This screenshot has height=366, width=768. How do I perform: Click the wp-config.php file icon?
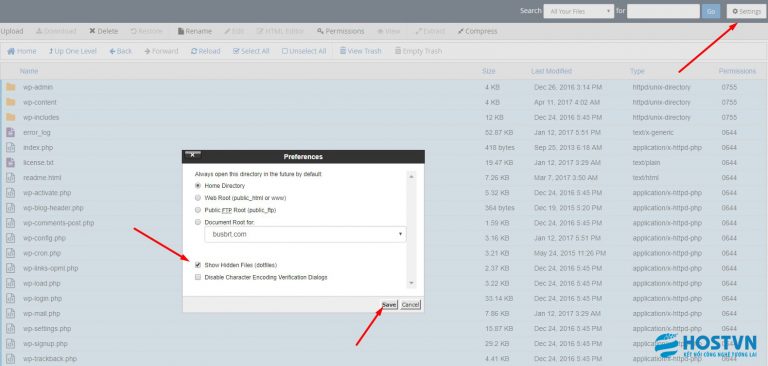tap(11, 238)
